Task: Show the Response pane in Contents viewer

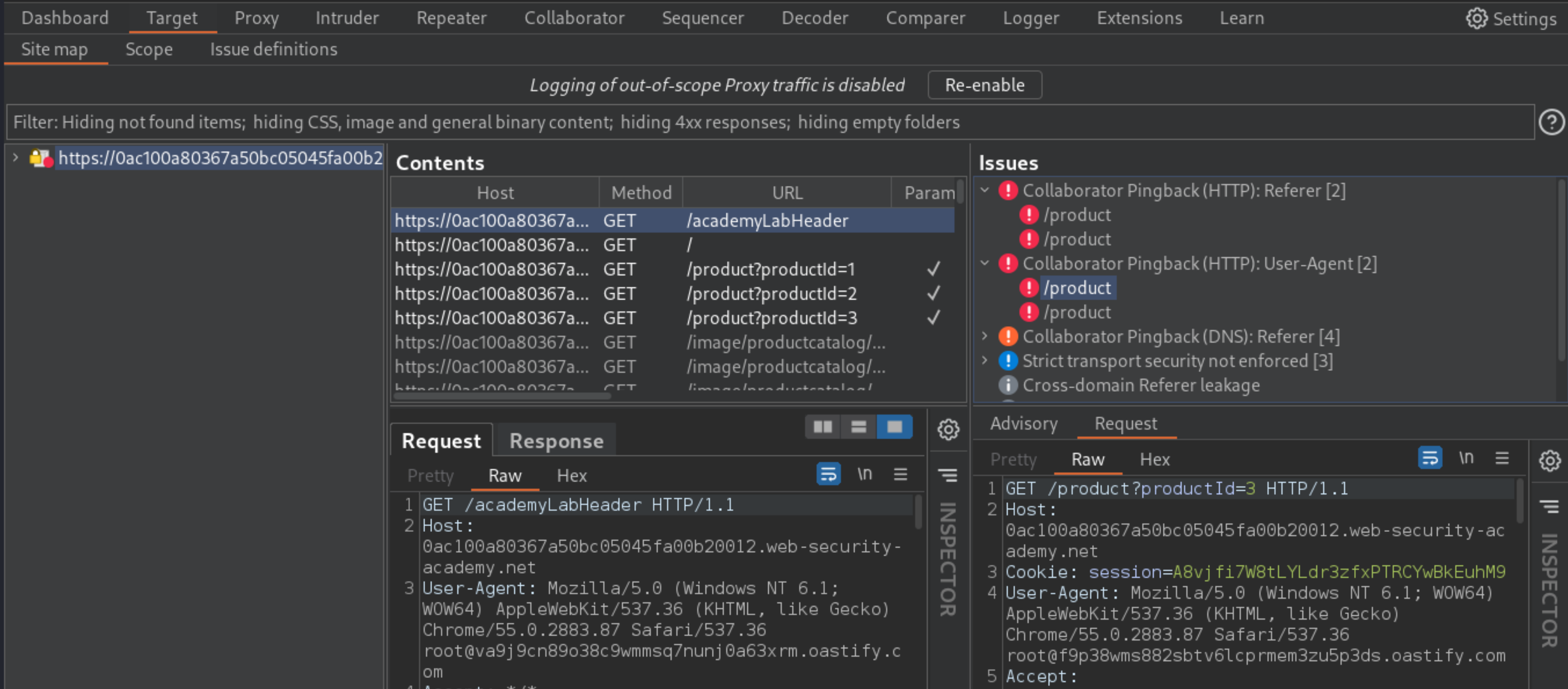Action: click(556, 440)
